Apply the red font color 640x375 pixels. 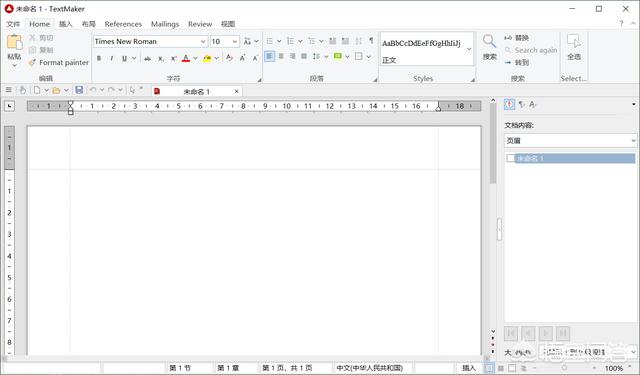(x=186, y=58)
